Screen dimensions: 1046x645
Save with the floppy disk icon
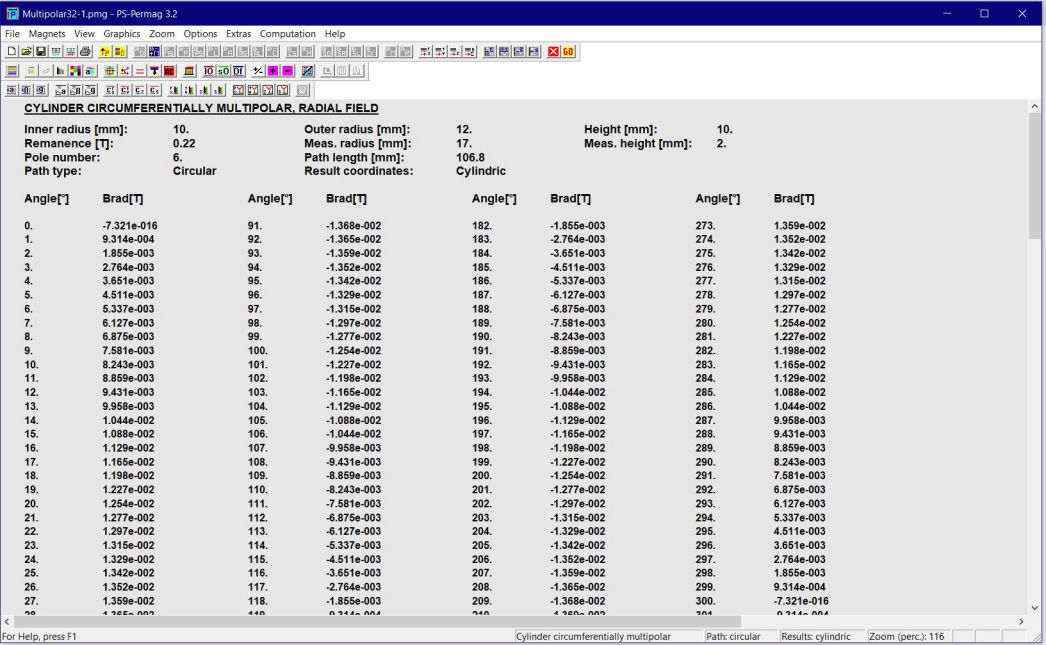41,51
